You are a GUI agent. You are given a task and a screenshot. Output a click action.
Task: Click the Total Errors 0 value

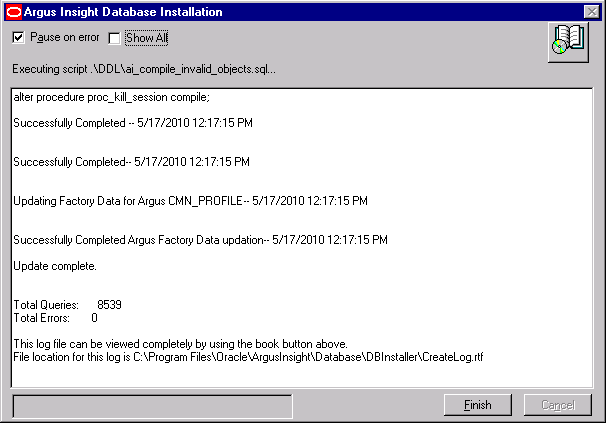[94, 318]
